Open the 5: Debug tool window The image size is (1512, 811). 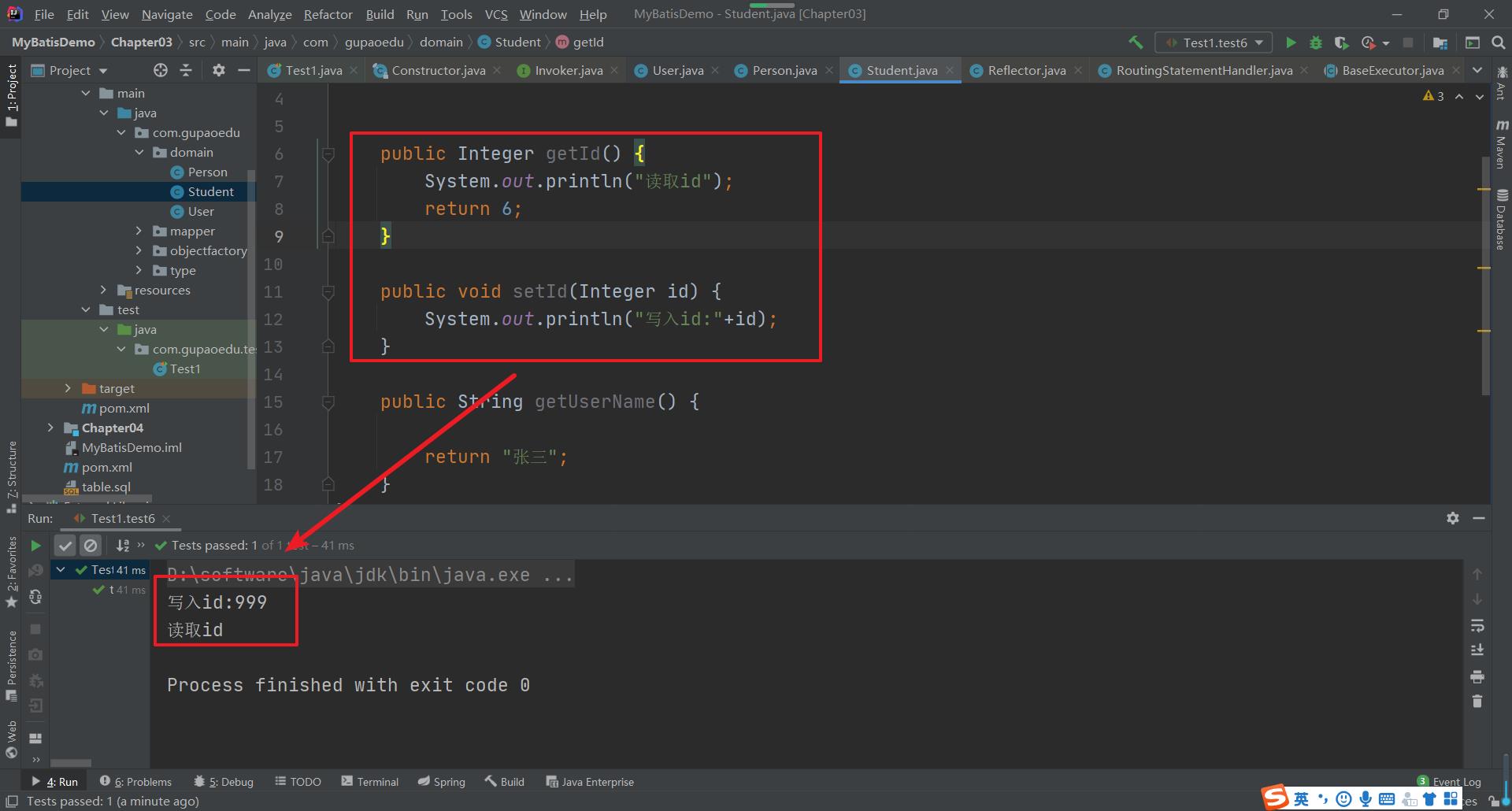(224, 782)
